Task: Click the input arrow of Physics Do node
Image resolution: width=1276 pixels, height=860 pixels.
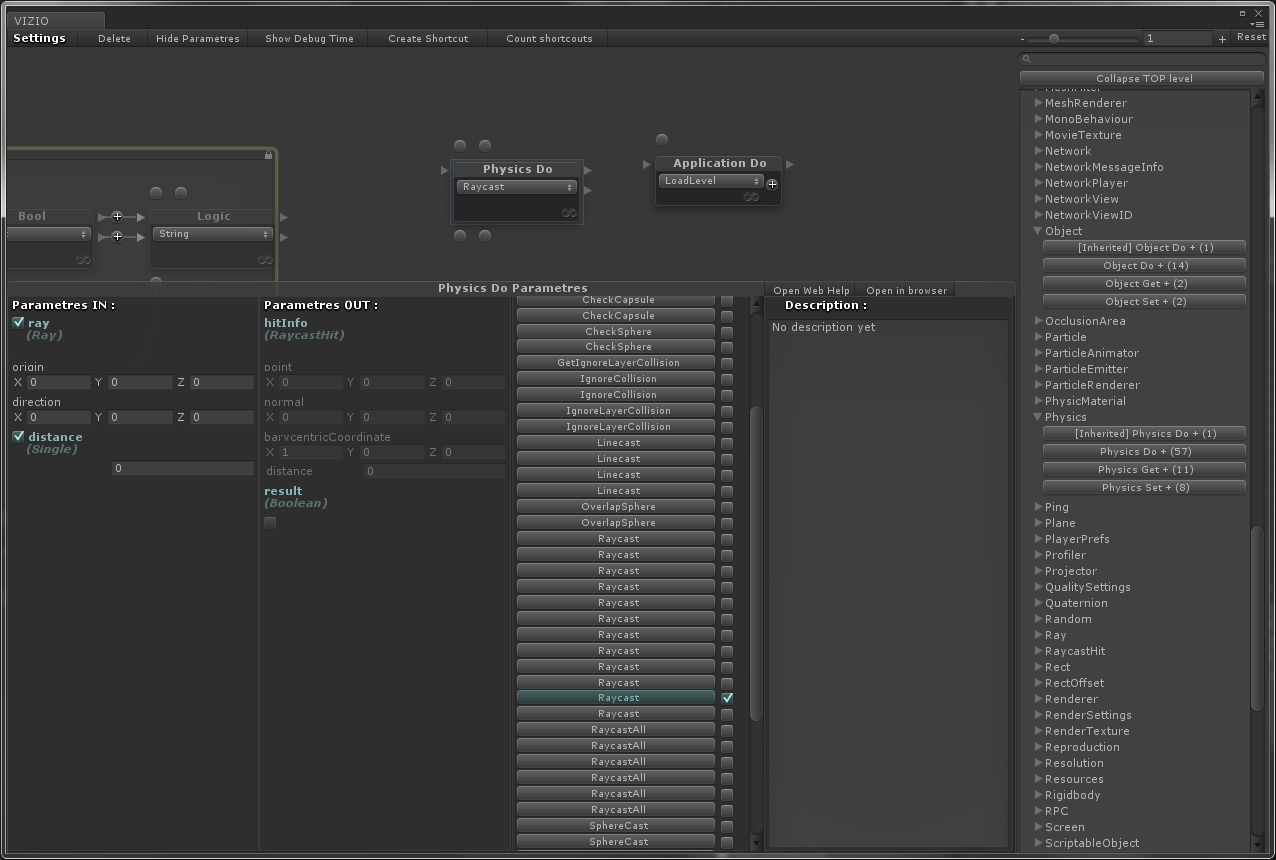Action: (445, 170)
